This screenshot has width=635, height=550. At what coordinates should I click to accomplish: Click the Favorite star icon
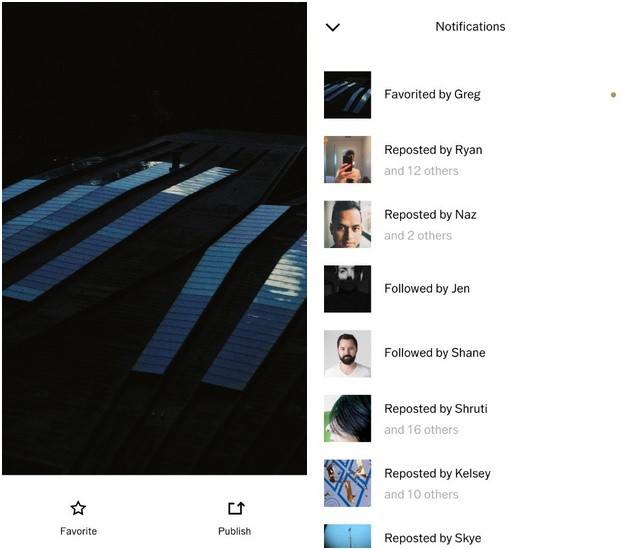coord(78,508)
